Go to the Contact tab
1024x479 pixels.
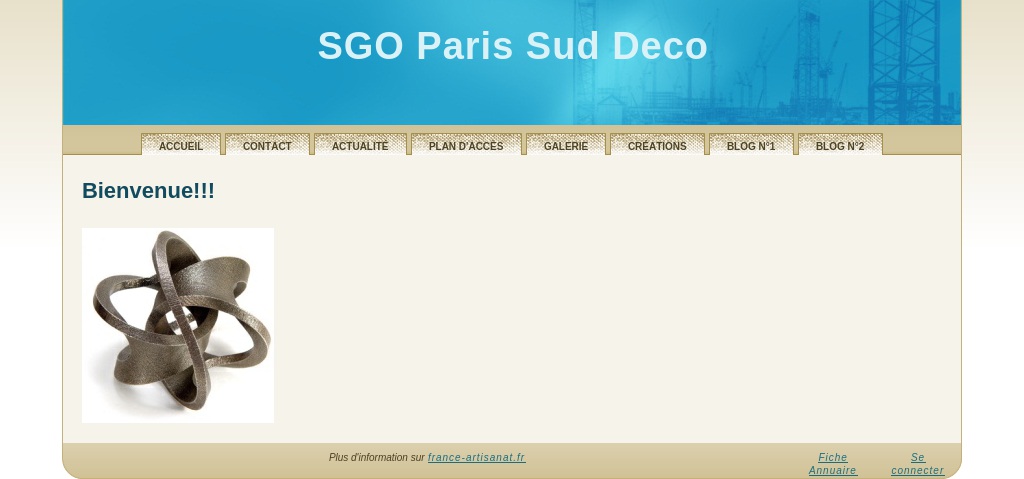tap(267, 145)
